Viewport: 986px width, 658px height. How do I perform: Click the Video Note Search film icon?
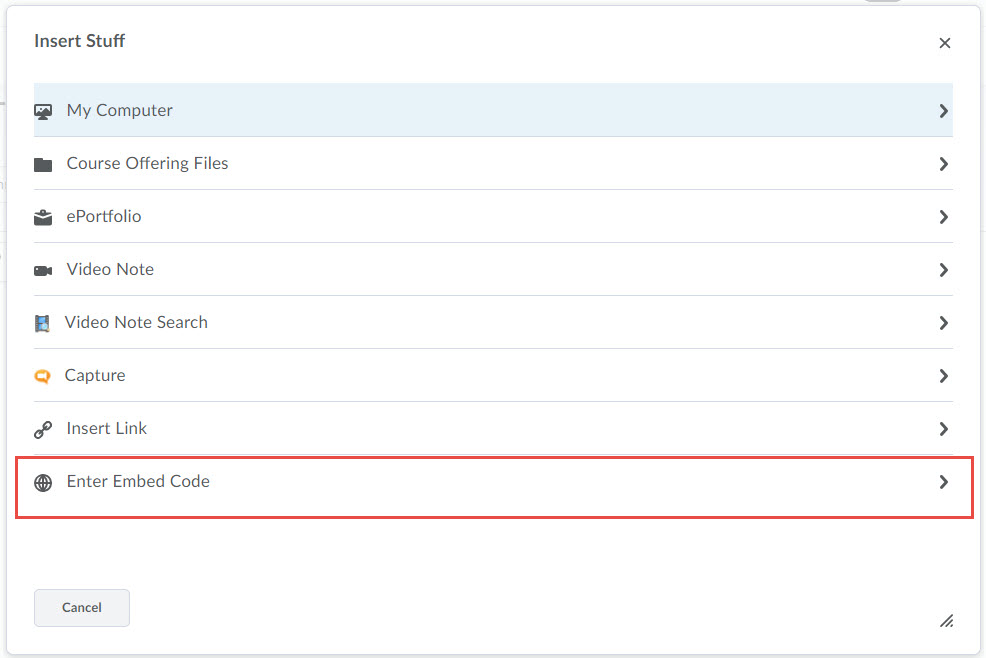42,323
